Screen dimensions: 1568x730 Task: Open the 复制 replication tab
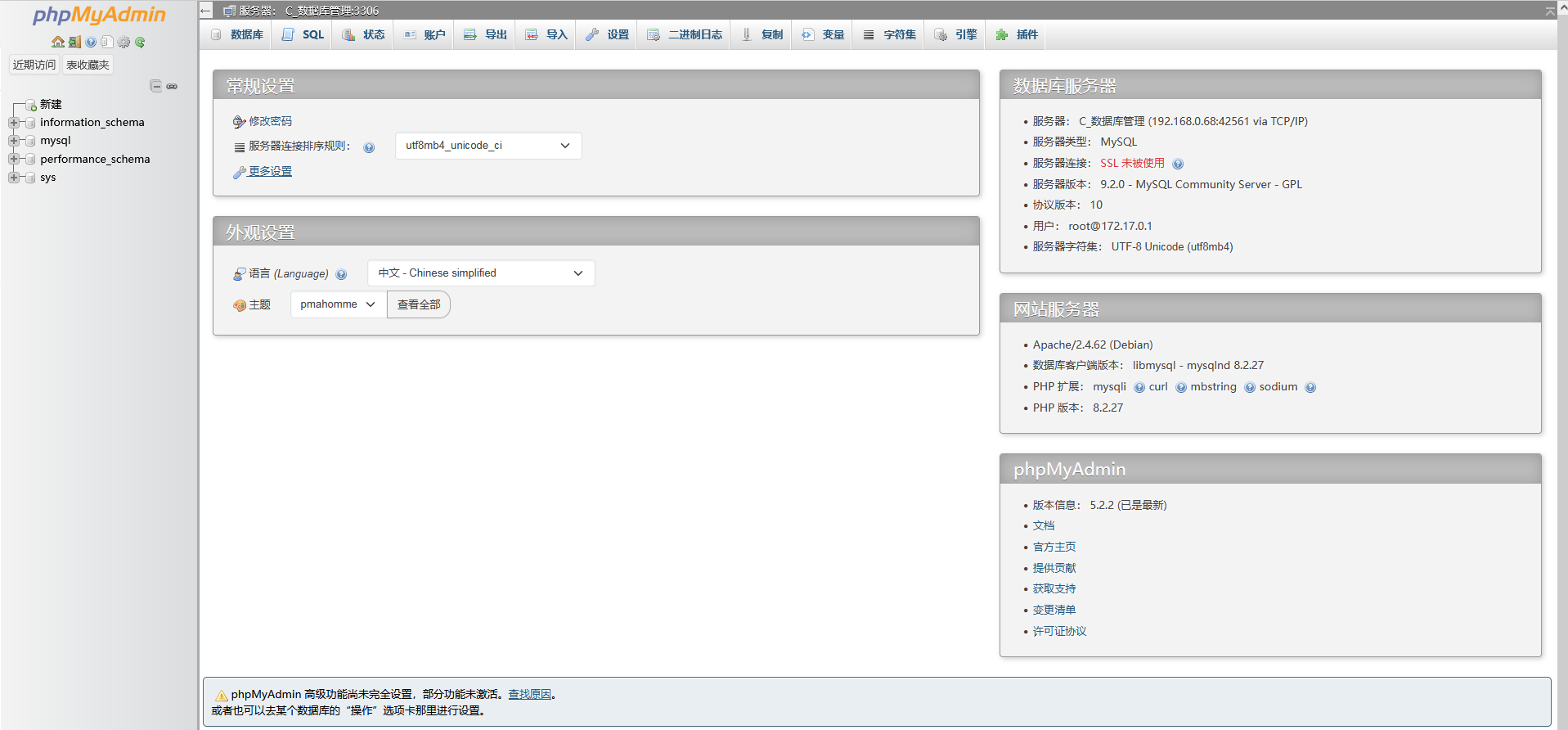762,34
